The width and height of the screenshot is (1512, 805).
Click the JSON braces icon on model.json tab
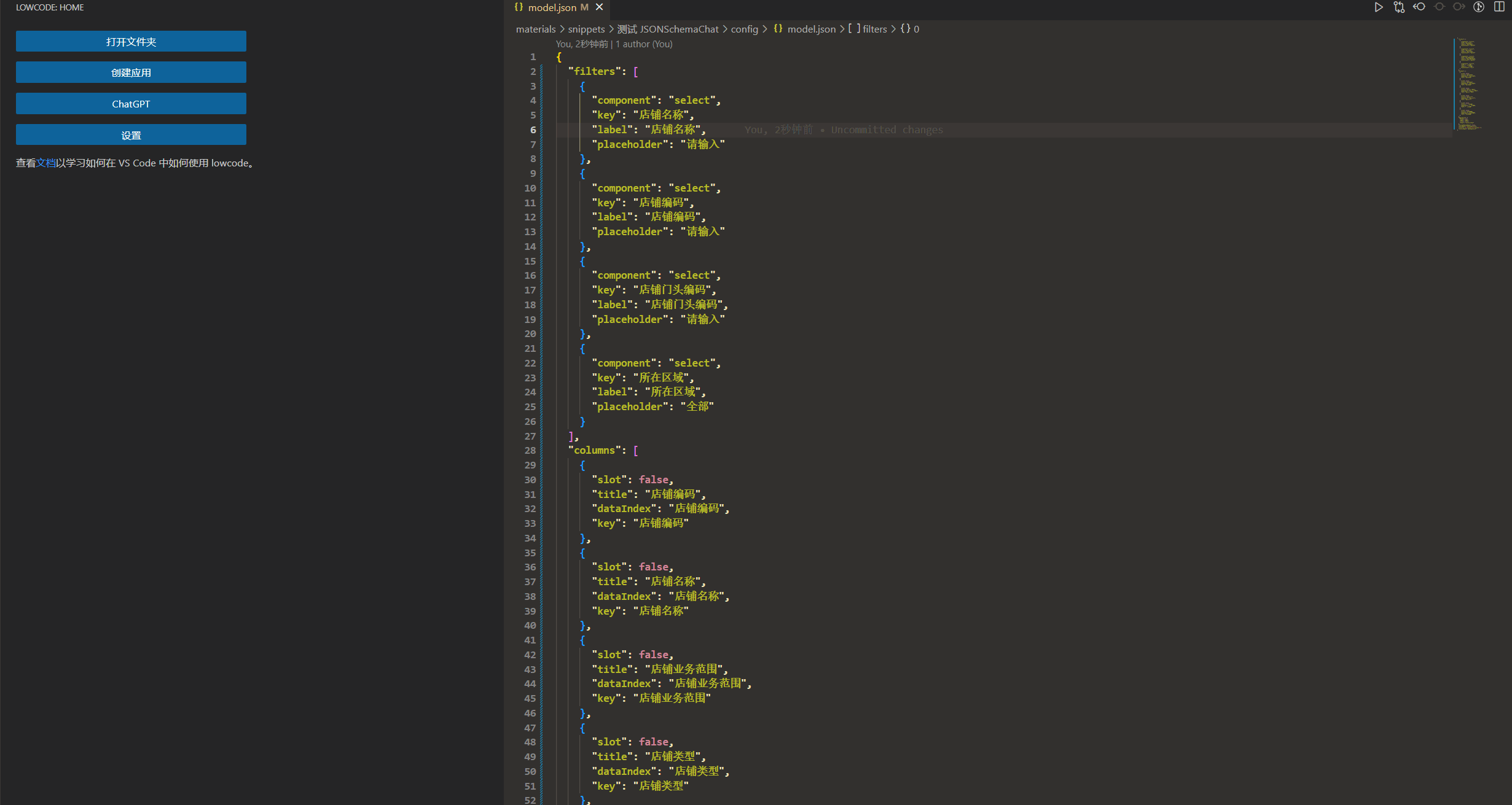coord(519,7)
